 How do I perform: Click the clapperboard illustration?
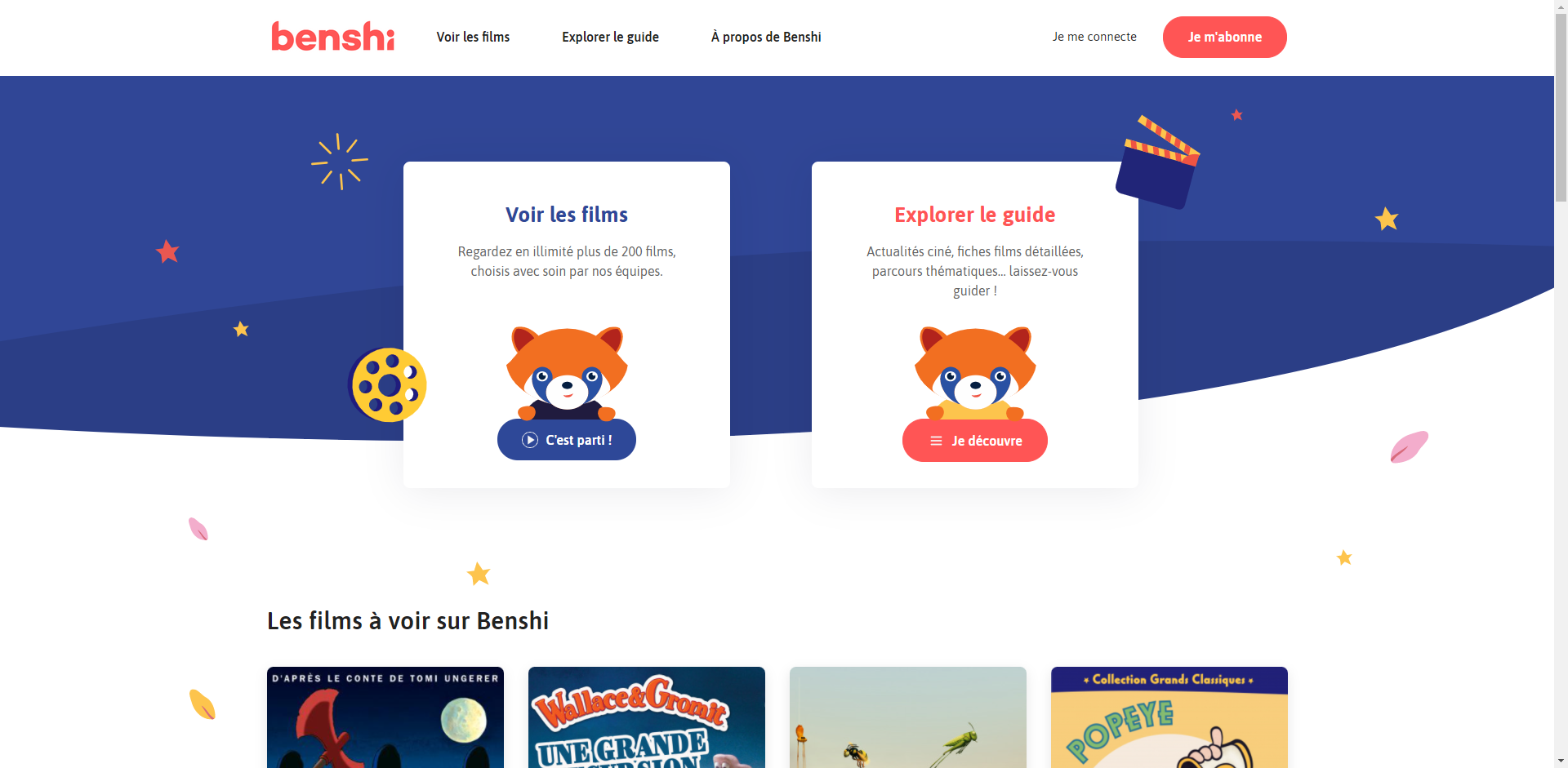coord(1157,162)
